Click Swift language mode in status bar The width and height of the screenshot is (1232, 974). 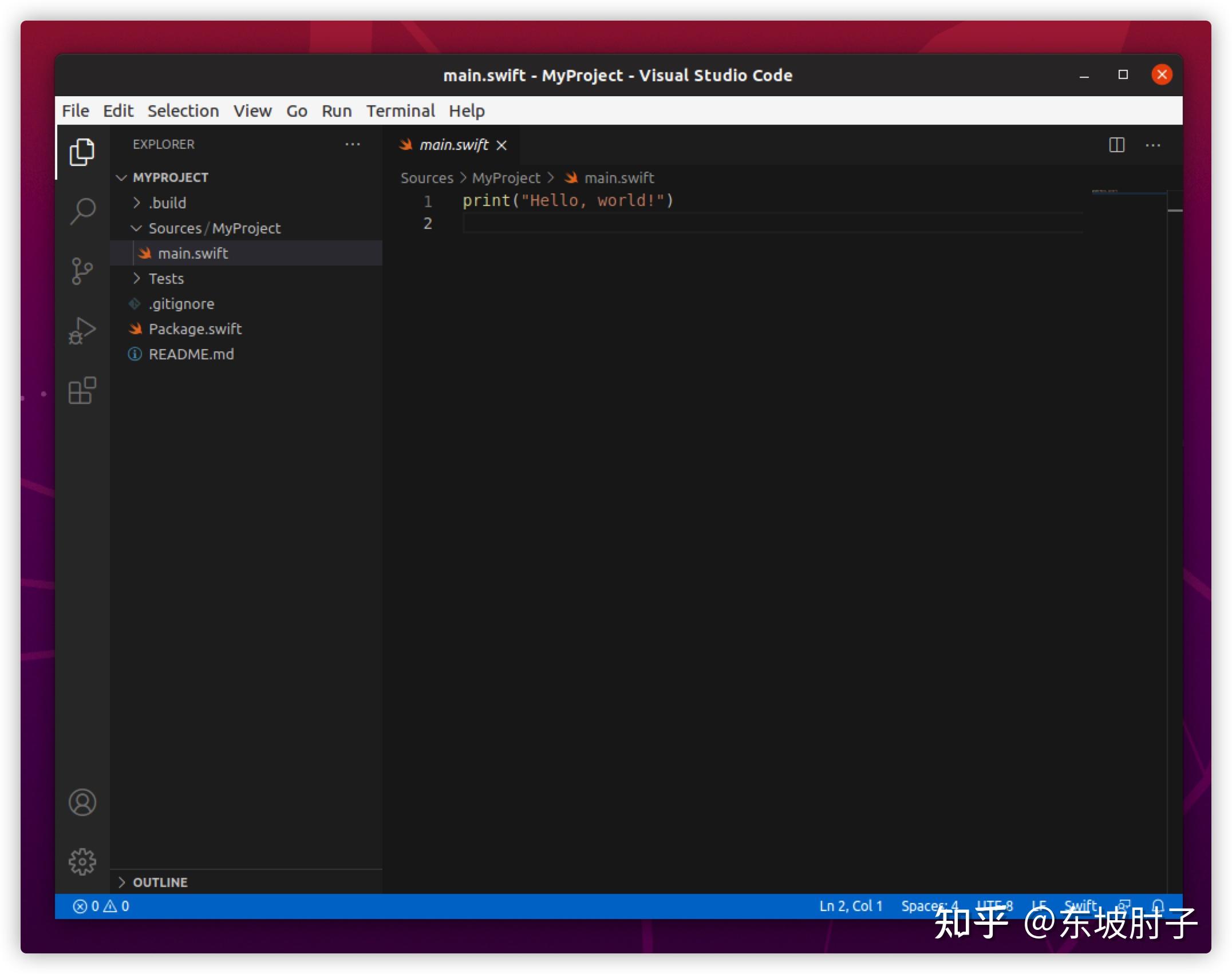(1080, 906)
